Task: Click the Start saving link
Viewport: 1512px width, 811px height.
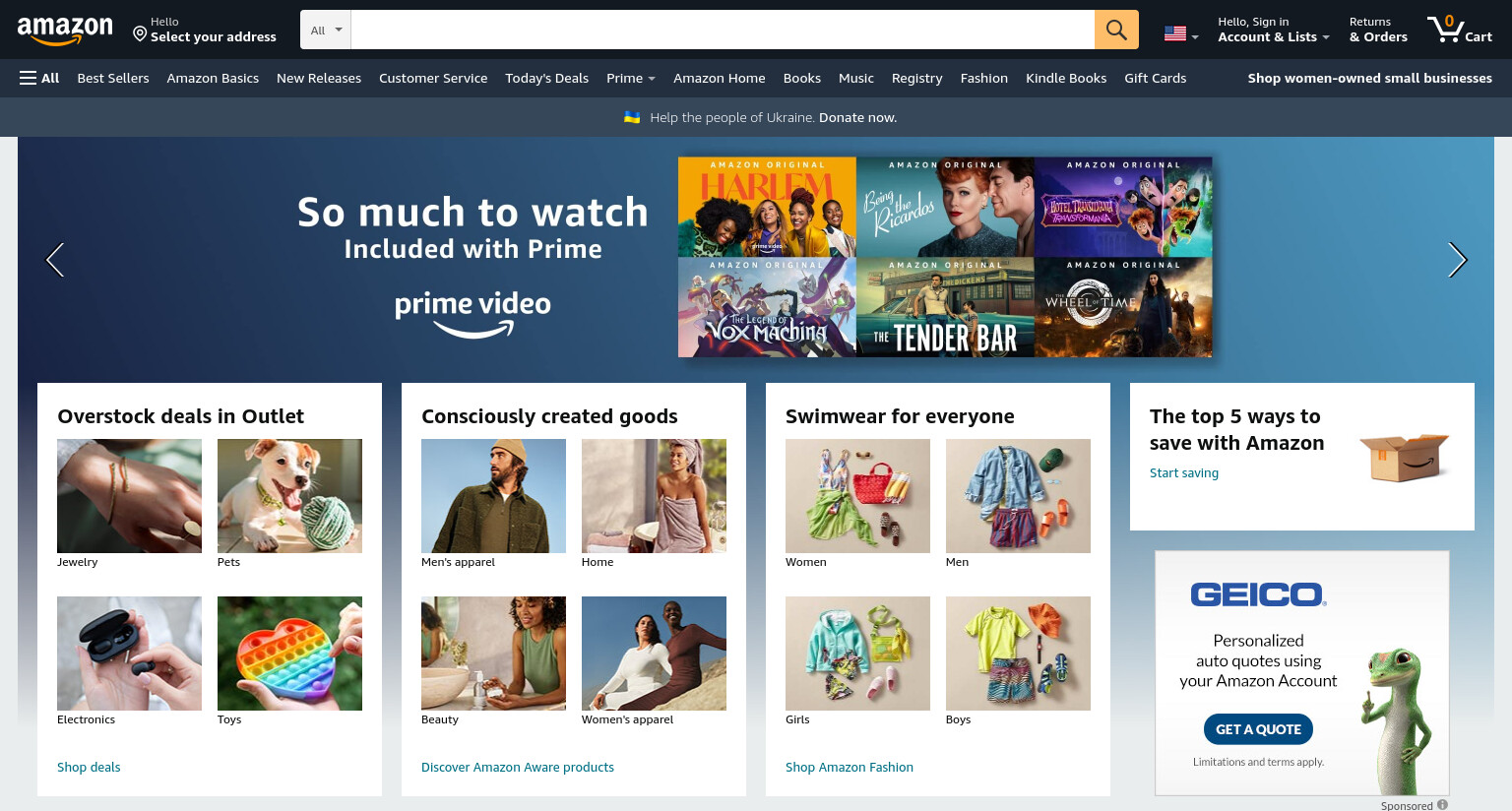Action: (x=1184, y=472)
